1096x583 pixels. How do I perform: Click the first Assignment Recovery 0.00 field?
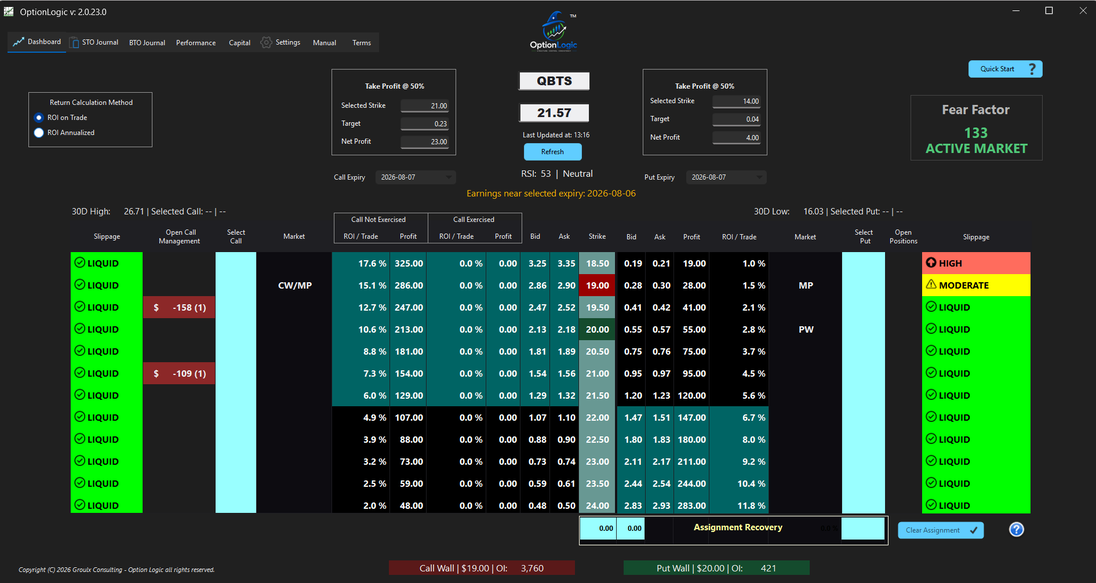pos(599,528)
